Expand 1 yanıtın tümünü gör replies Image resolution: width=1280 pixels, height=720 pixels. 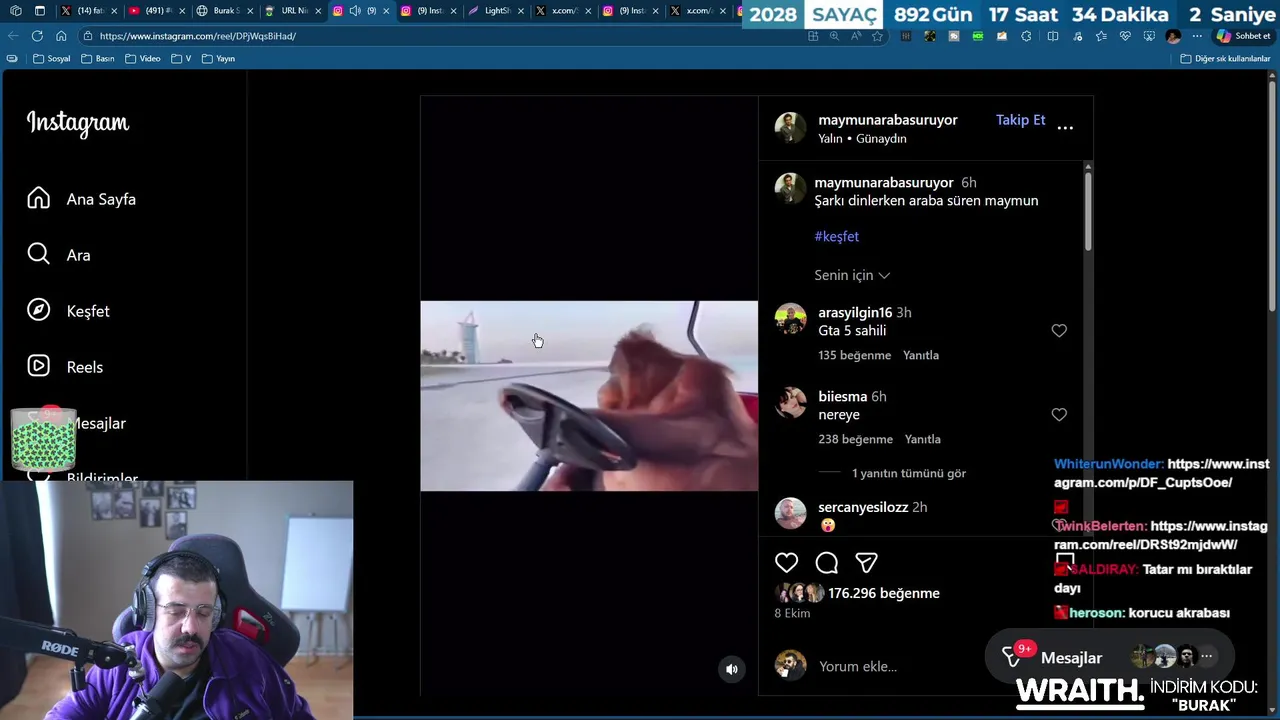909,473
